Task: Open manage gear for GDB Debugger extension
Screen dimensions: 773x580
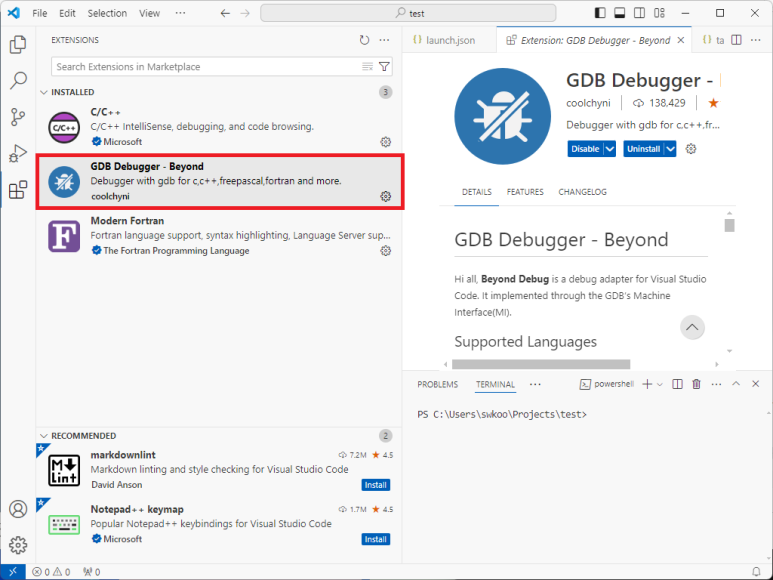Action: [386, 196]
